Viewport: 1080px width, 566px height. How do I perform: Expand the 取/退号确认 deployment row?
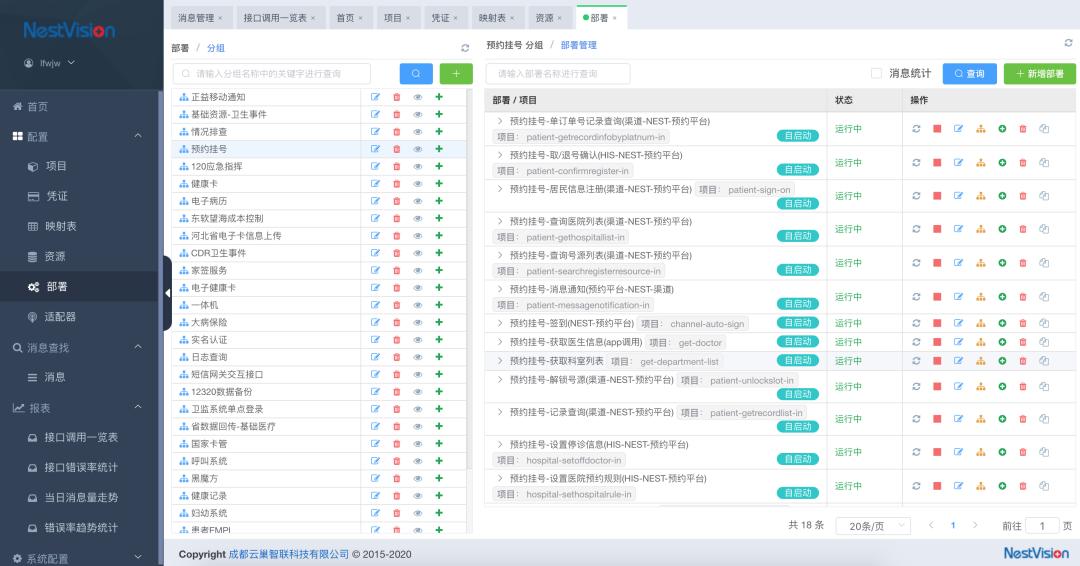[499, 155]
